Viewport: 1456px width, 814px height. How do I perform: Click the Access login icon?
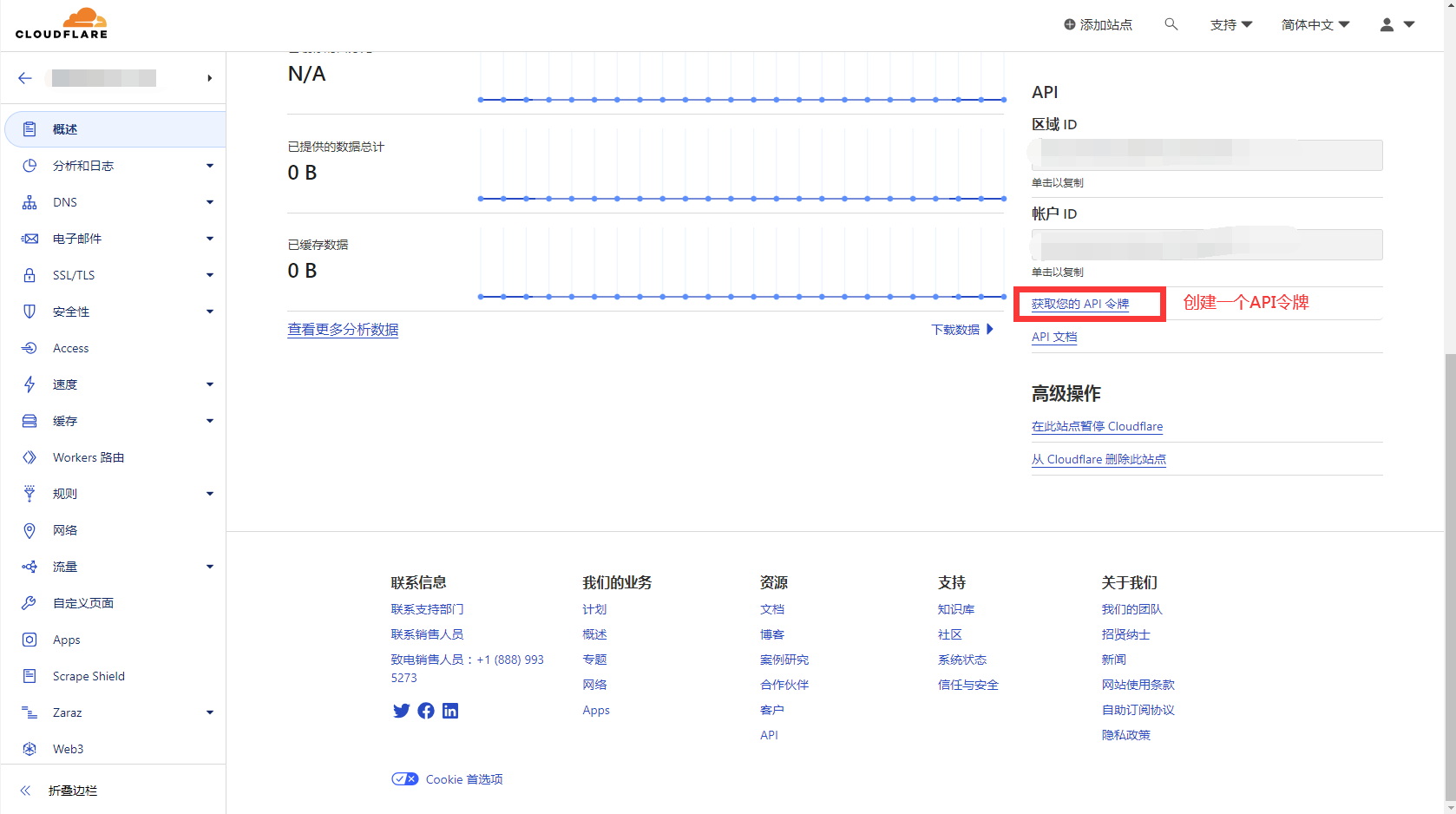(30, 348)
